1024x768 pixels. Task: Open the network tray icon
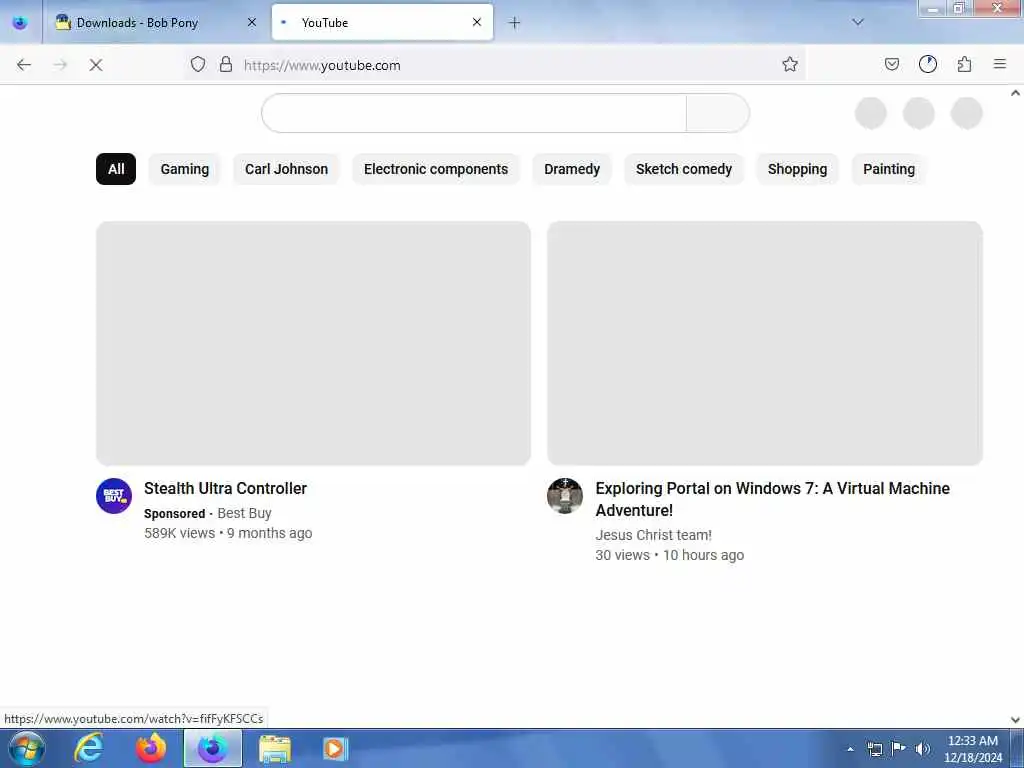[875, 749]
